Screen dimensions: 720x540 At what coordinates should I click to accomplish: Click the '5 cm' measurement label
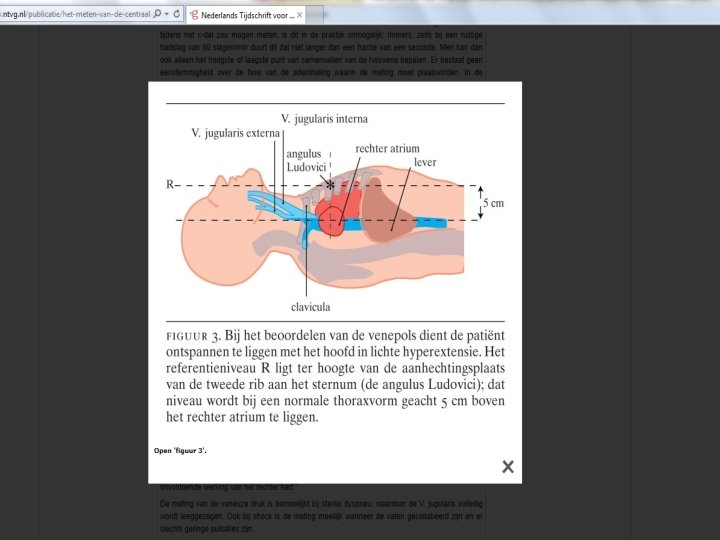click(x=493, y=203)
